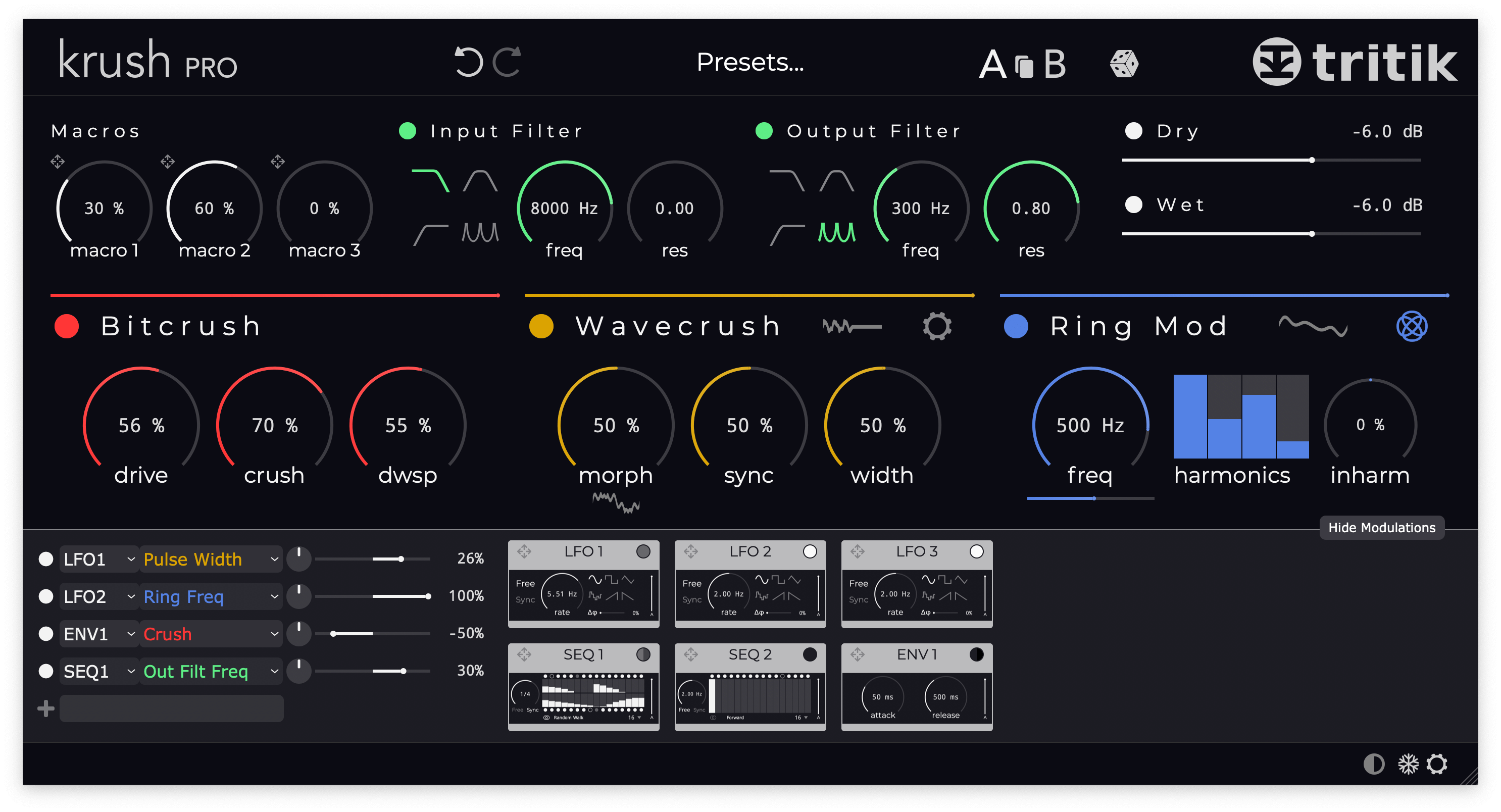
Task: Add a new modulation row with plus
Action: click(x=45, y=708)
